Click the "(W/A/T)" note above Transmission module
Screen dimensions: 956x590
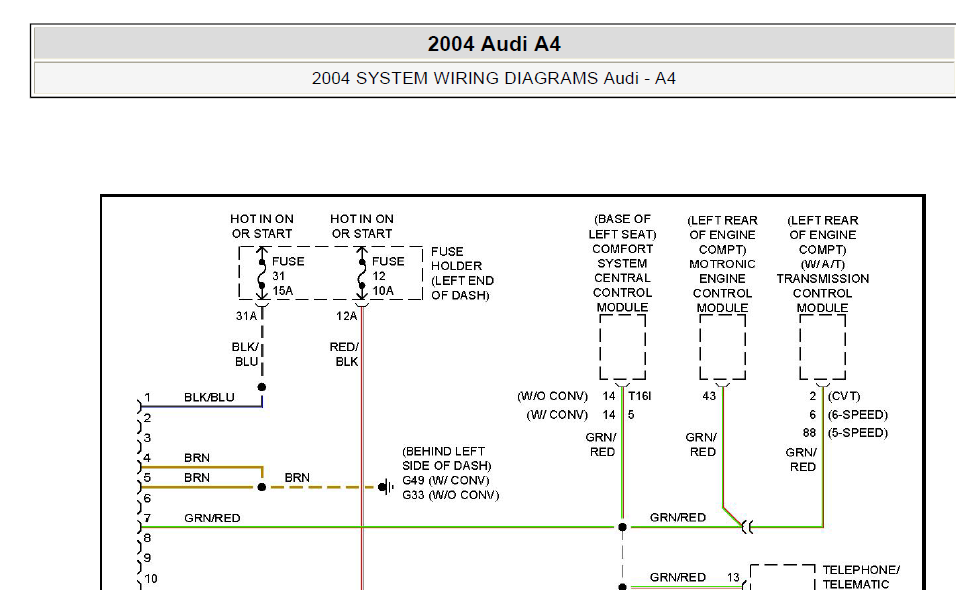coord(822,264)
